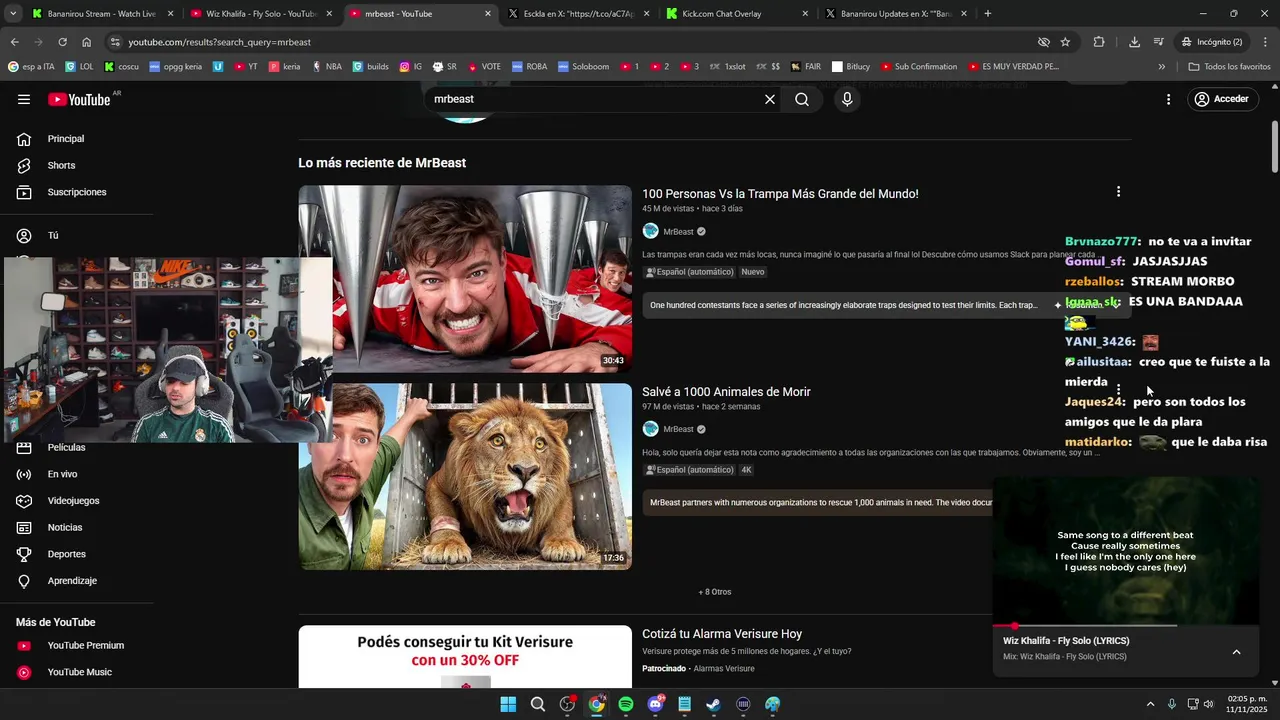Open the YouTube hamburger guide menu
Image resolution: width=1280 pixels, height=720 pixels.
(x=24, y=99)
